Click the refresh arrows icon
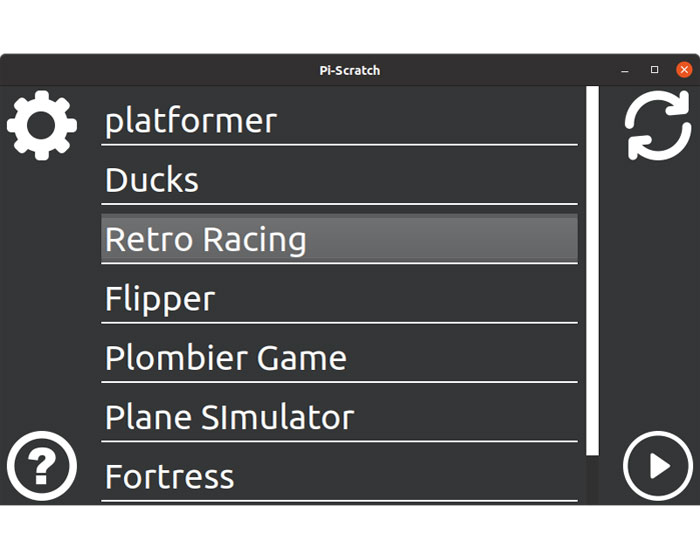700x560 pixels. coord(657,125)
